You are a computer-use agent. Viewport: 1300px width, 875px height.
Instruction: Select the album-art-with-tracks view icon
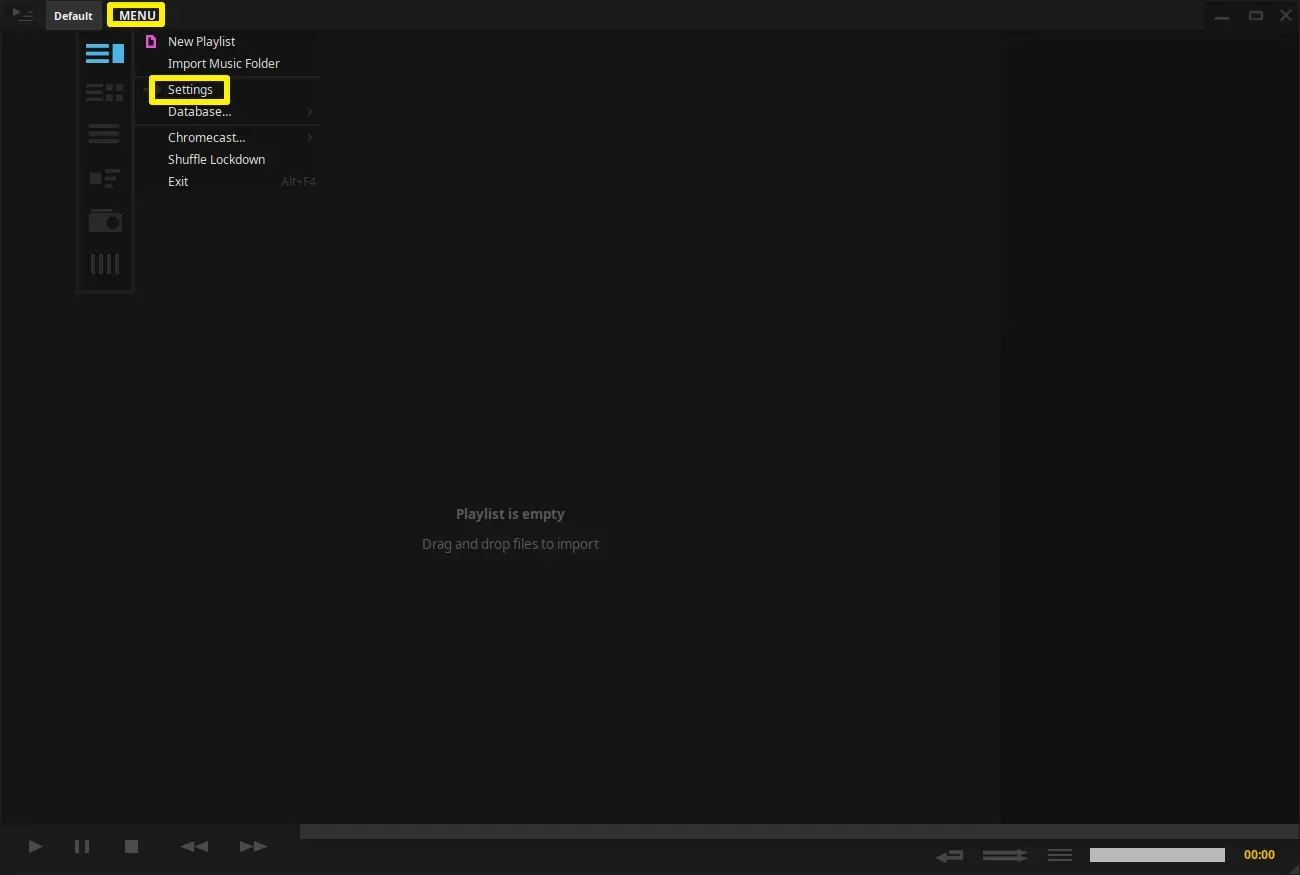pos(105,178)
